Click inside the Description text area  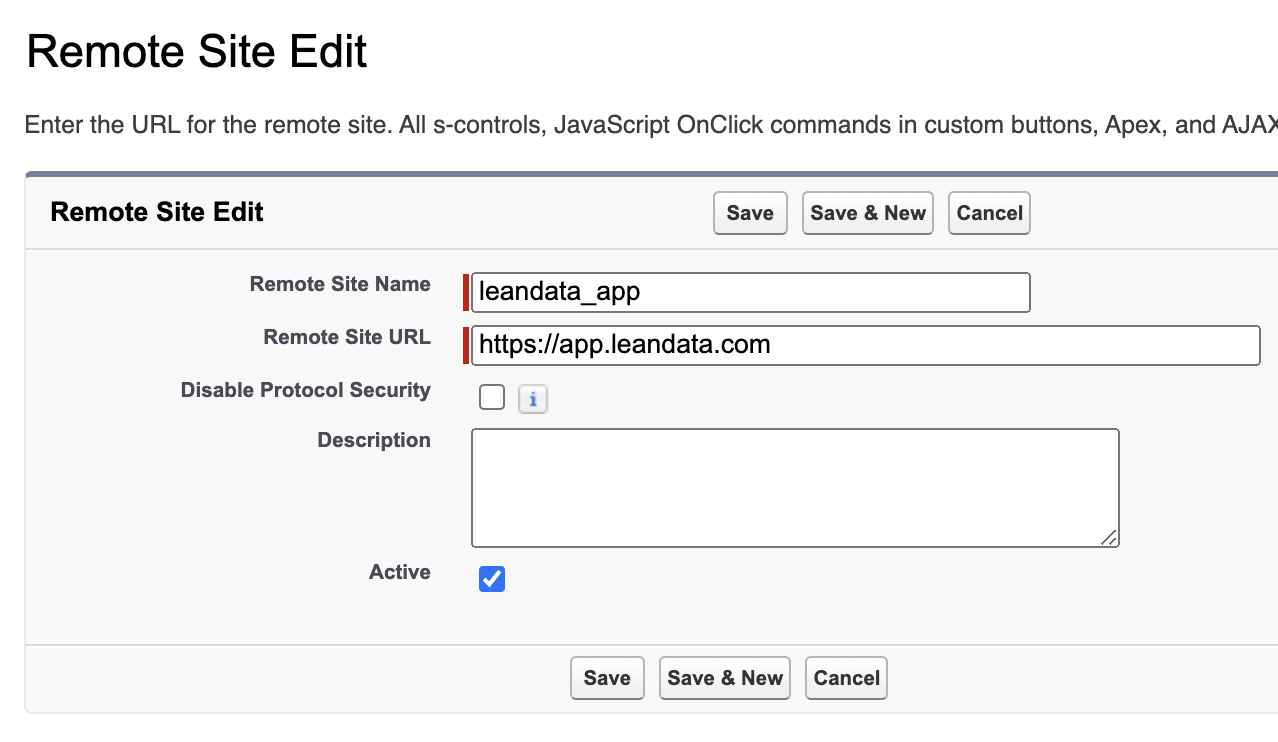point(795,488)
